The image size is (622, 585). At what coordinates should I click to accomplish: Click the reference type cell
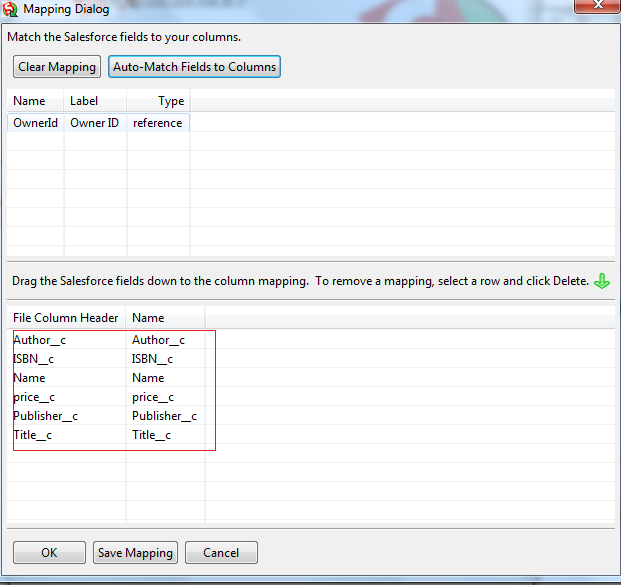pos(157,123)
